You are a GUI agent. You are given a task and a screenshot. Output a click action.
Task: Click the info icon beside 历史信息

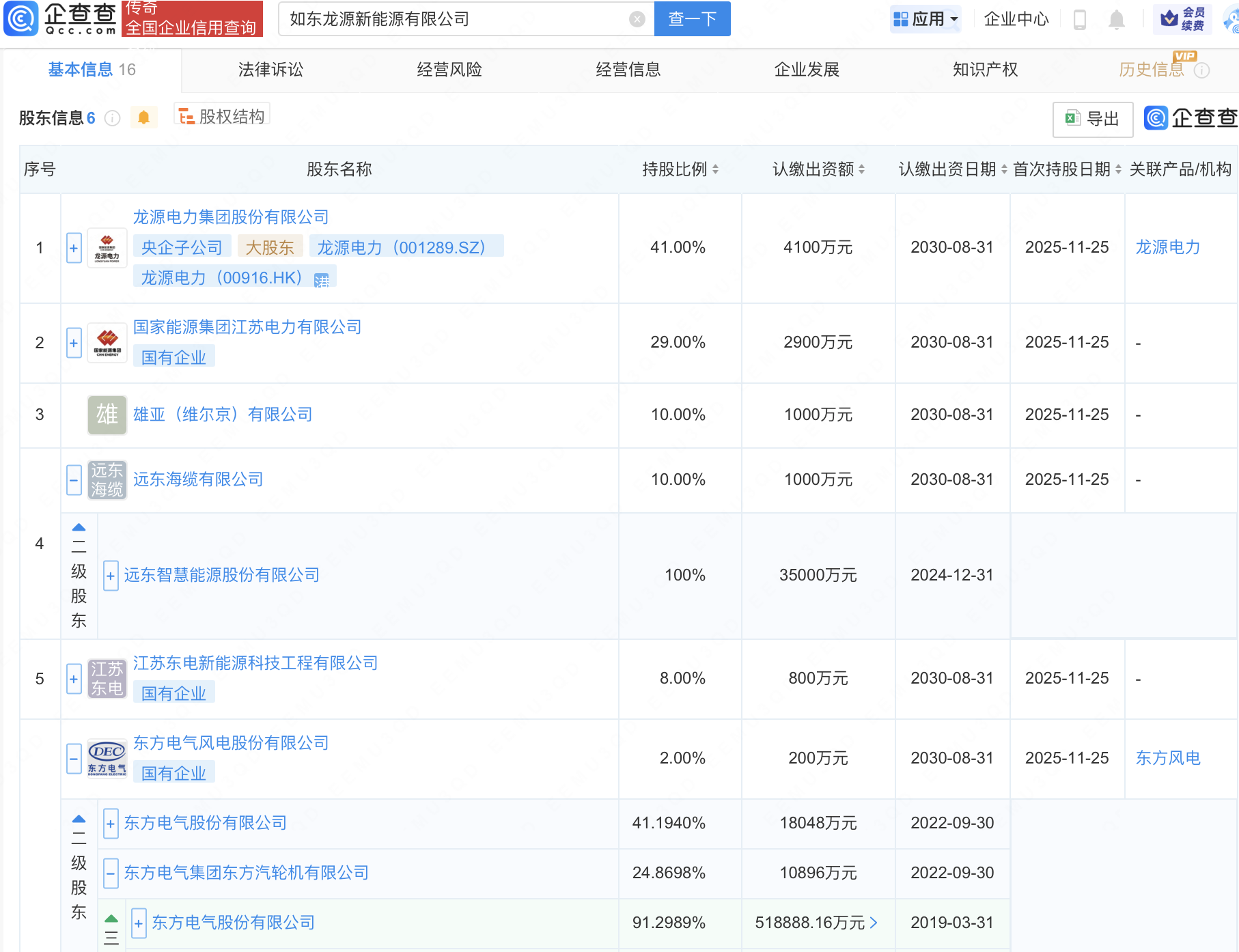[x=1202, y=70]
